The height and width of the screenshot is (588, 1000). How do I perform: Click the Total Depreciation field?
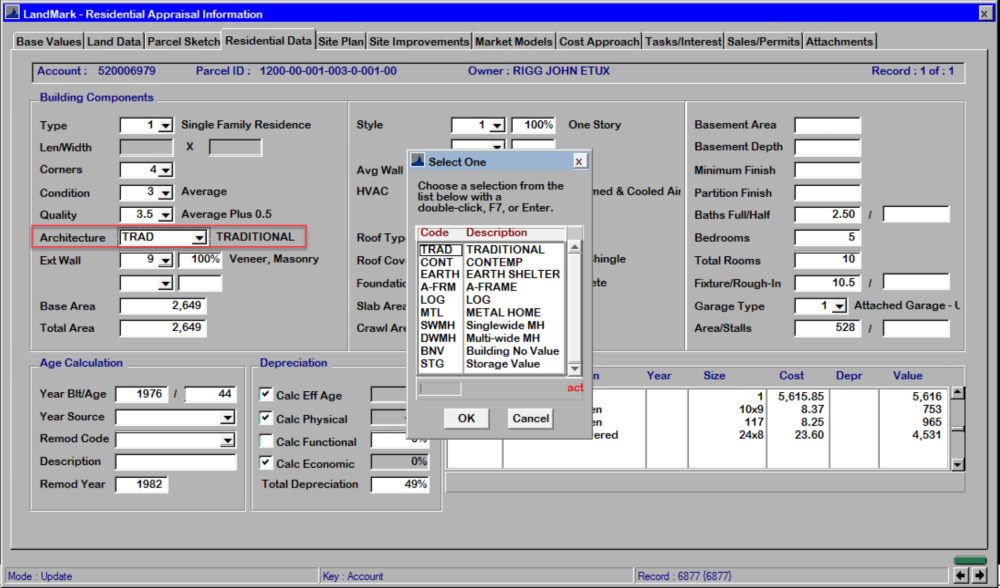pyautogui.click(x=400, y=485)
